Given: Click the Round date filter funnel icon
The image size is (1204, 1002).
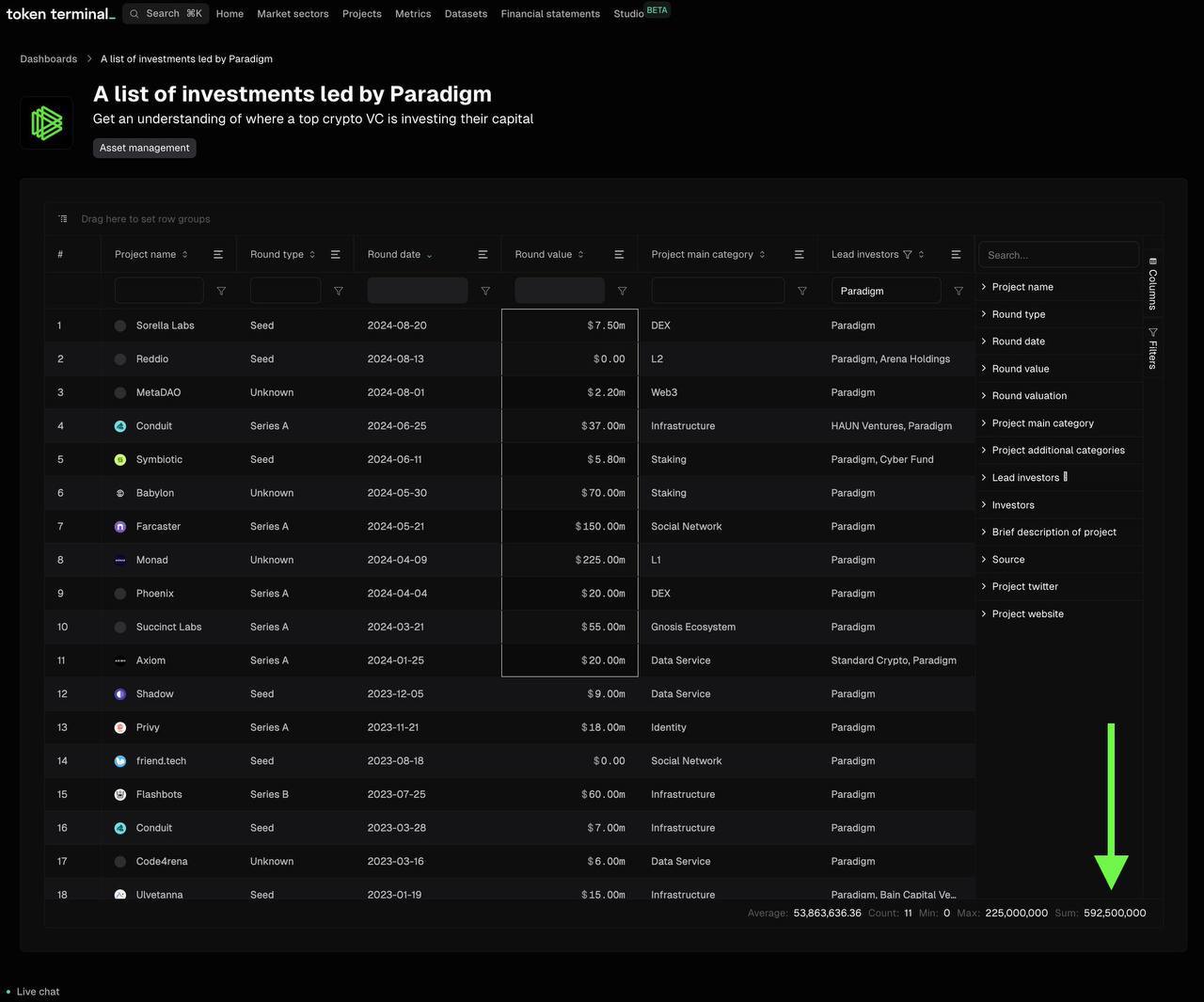Looking at the screenshot, I should [485, 291].
